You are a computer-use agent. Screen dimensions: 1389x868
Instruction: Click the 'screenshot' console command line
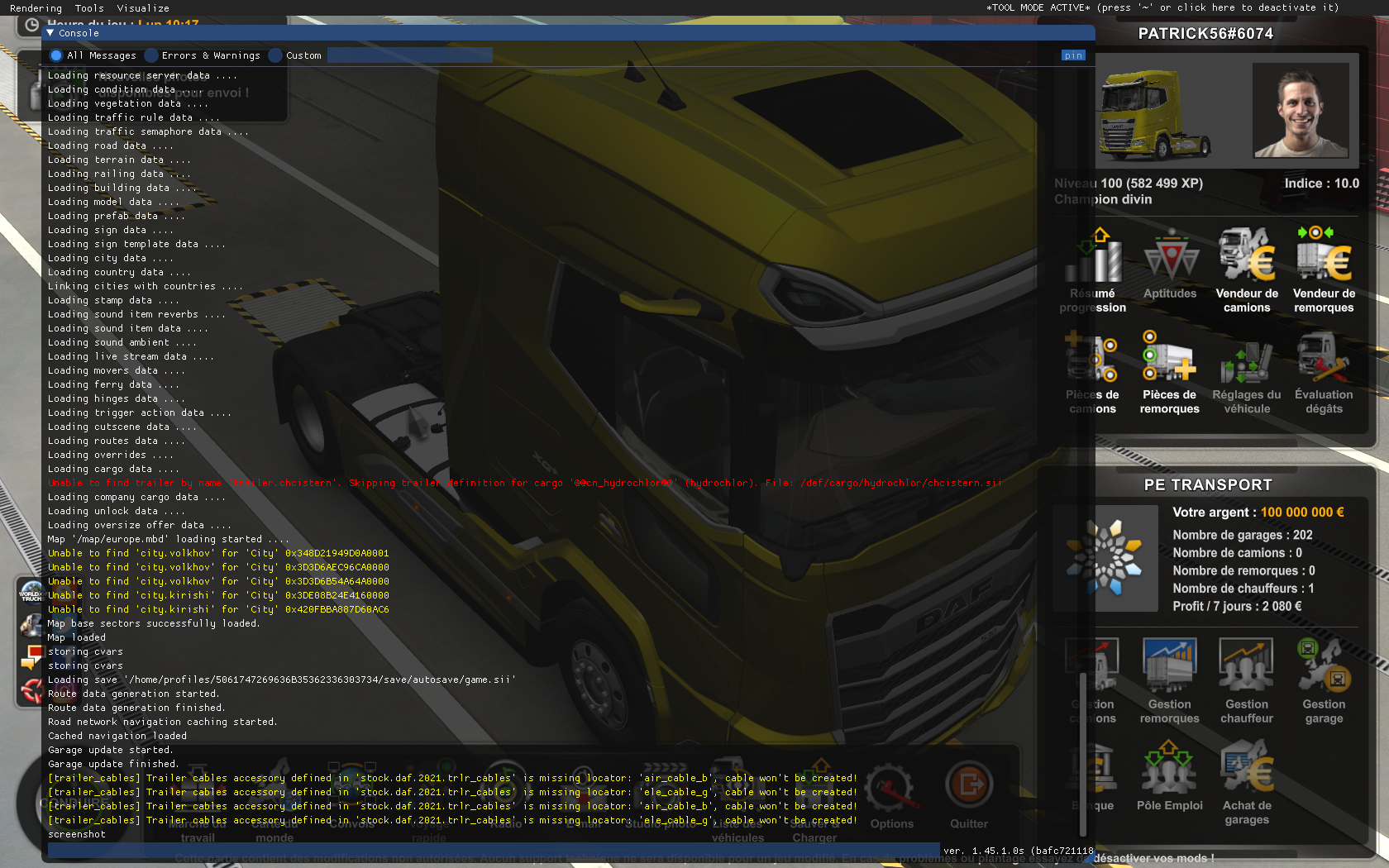click(x=77, y=834)
